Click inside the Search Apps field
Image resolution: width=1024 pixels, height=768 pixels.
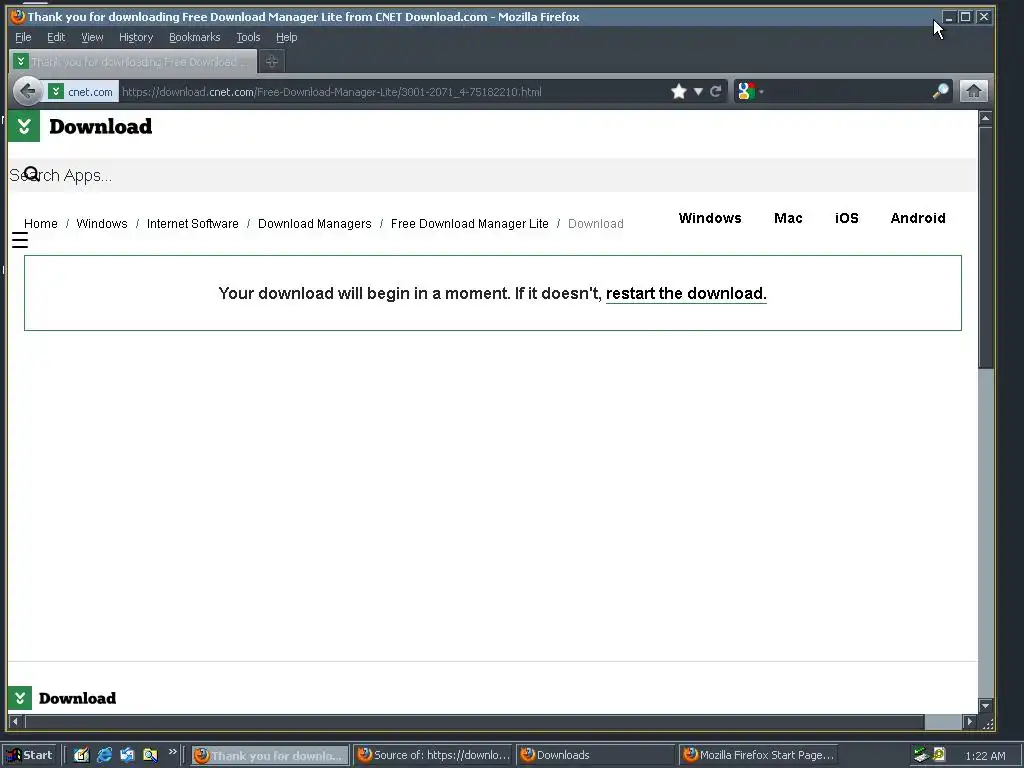tap(492, 175)
